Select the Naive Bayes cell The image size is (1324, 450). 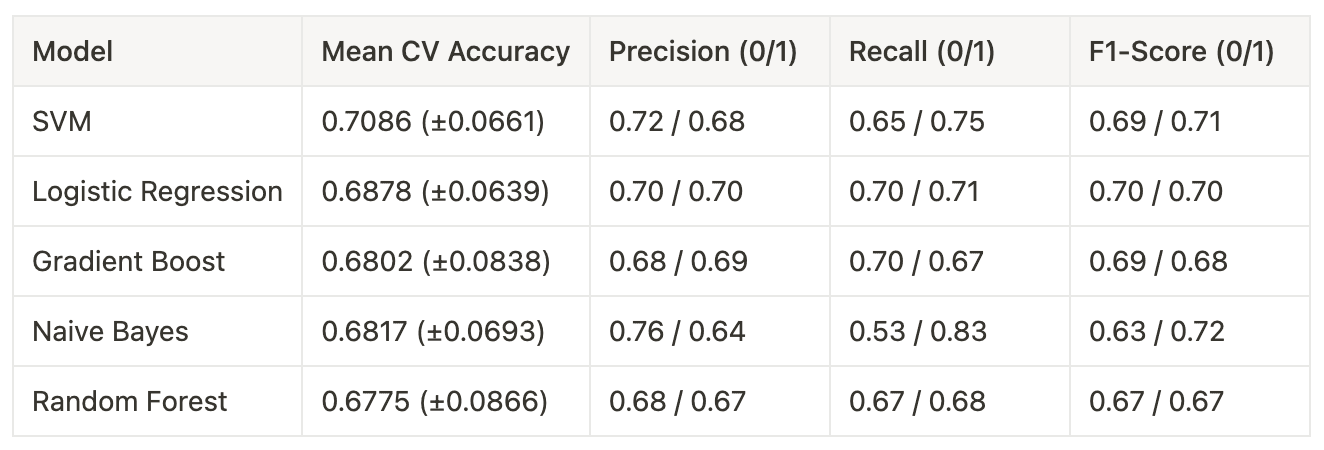coord(110,331)
